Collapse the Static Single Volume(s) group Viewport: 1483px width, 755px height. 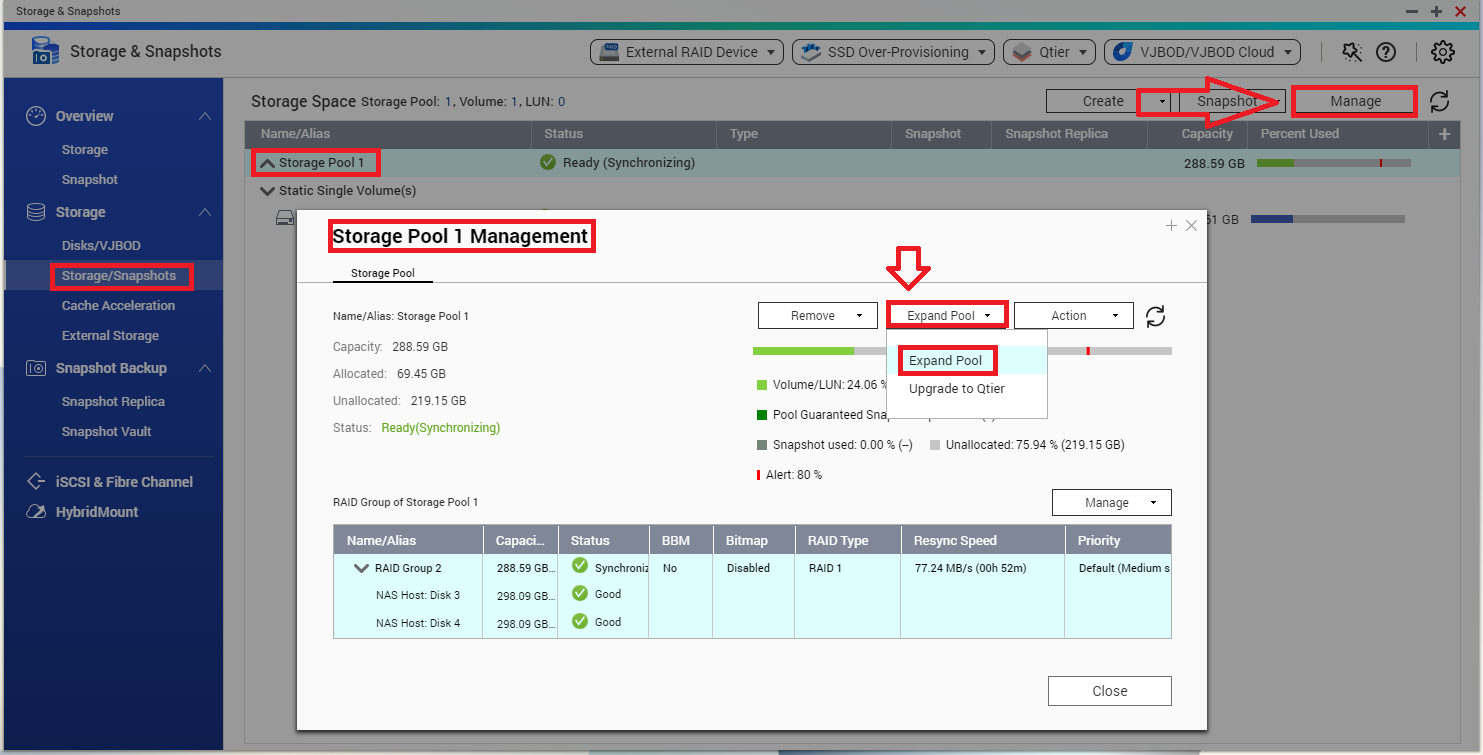(x=266, y=190)
